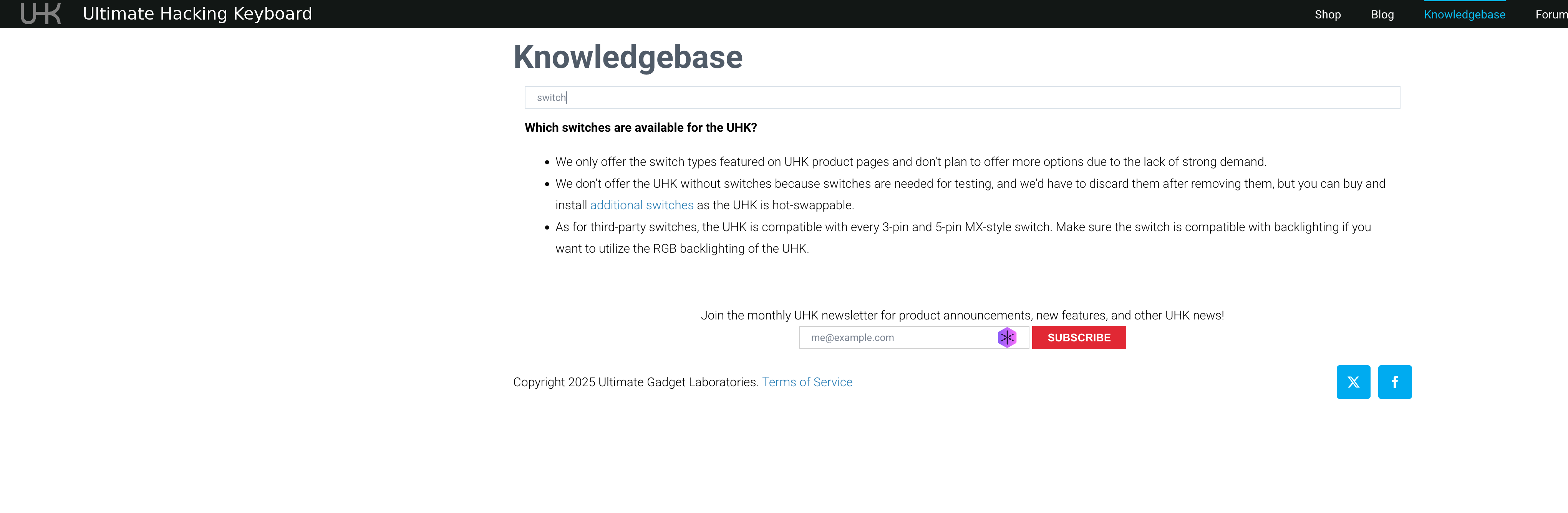The width and height of the screenshot is (1568, 513).
Task: Follow the "additional switches" link
Action: coord(641,205)
